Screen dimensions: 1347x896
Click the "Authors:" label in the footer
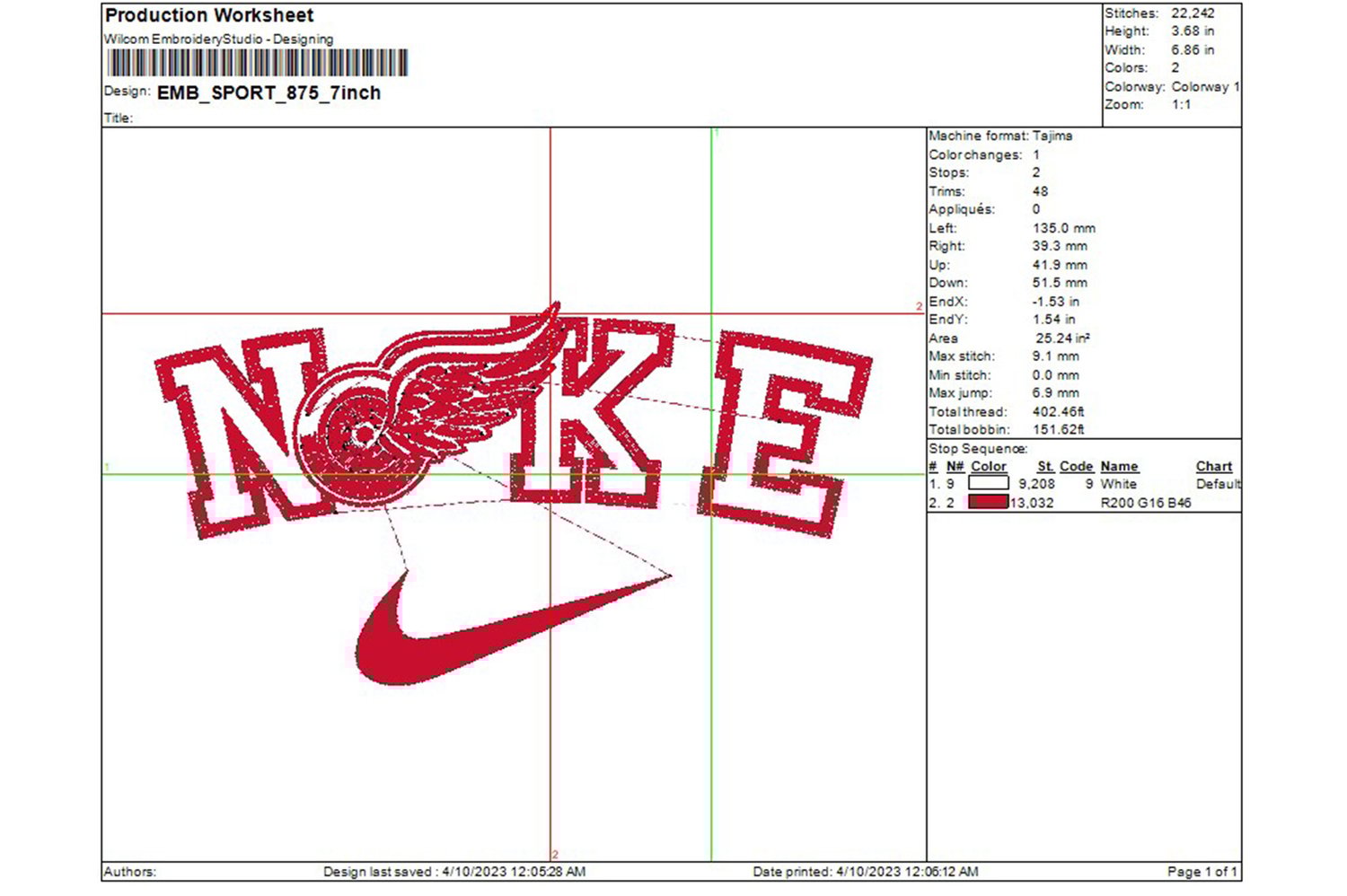click(x=130, y=872)
